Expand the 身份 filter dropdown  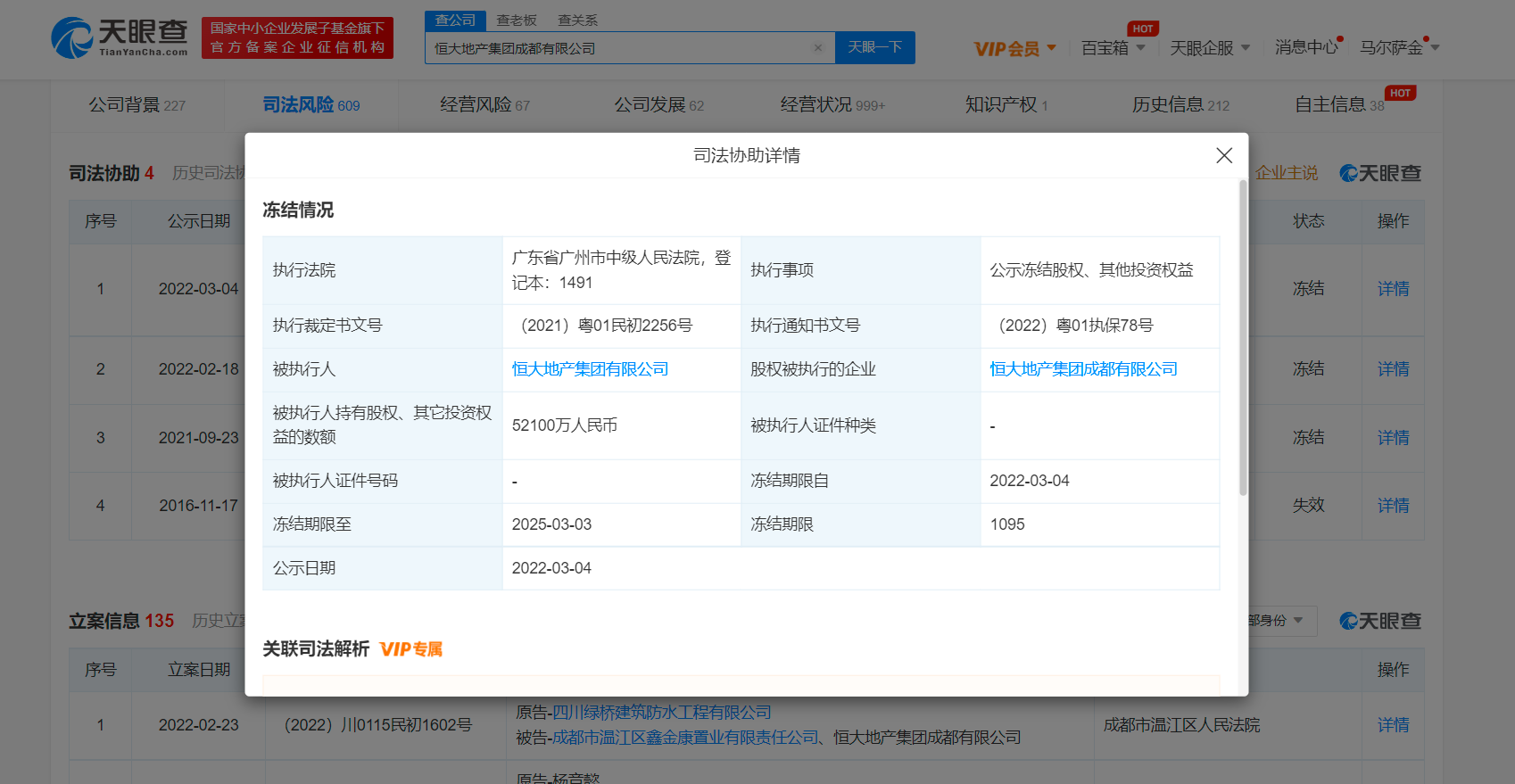coord(1277,620)
